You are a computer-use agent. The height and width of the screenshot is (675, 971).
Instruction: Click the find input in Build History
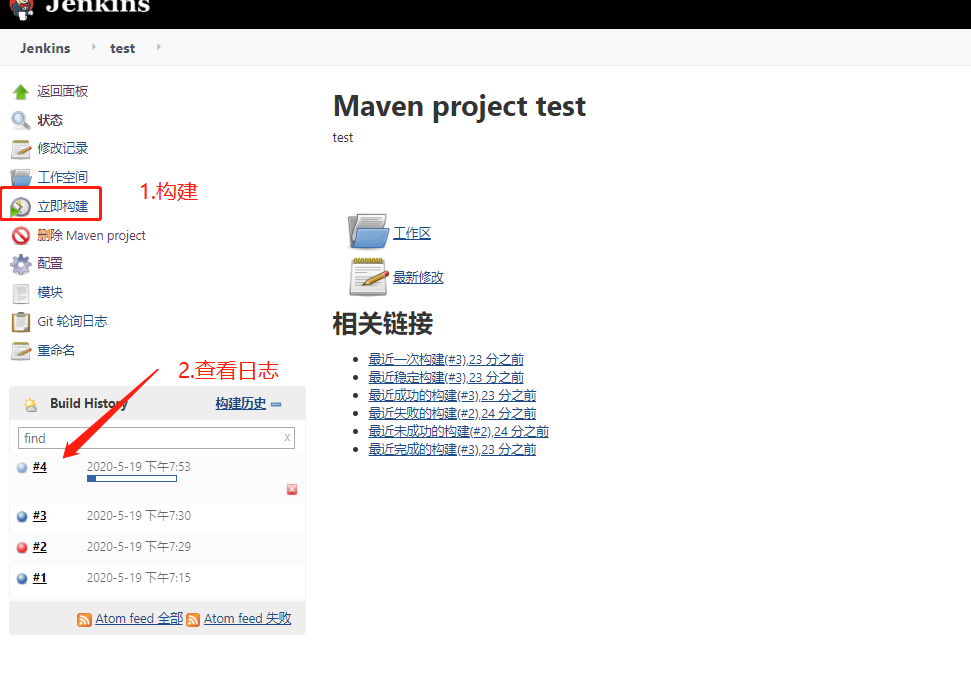(156, 438)
